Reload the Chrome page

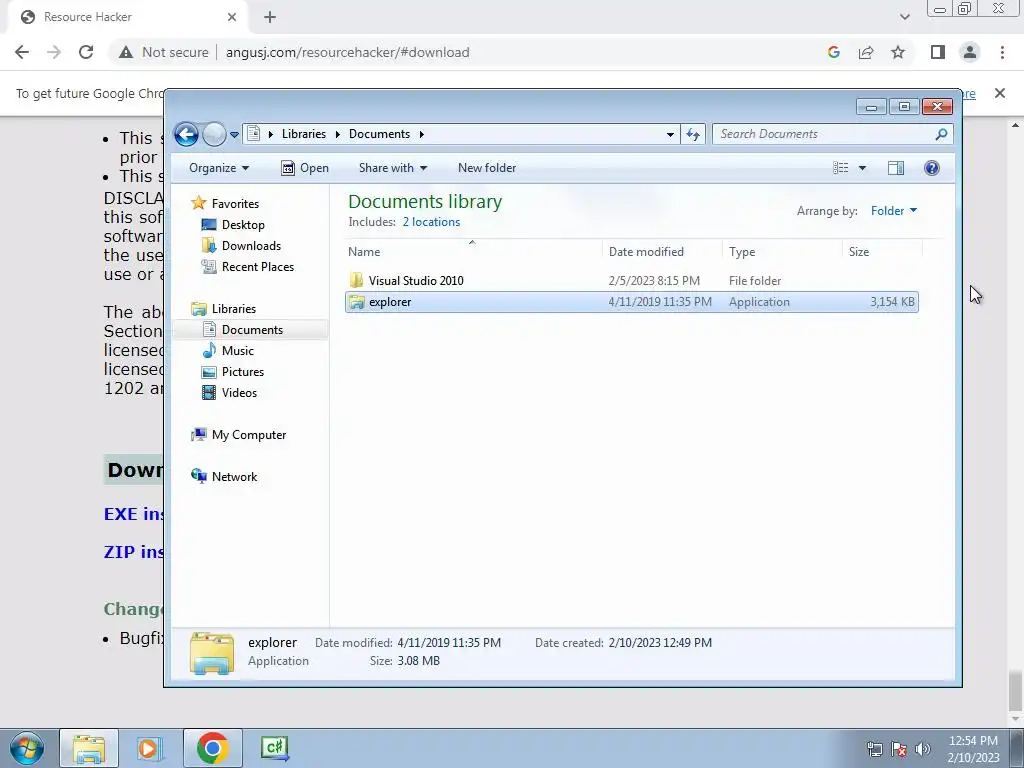86,52
